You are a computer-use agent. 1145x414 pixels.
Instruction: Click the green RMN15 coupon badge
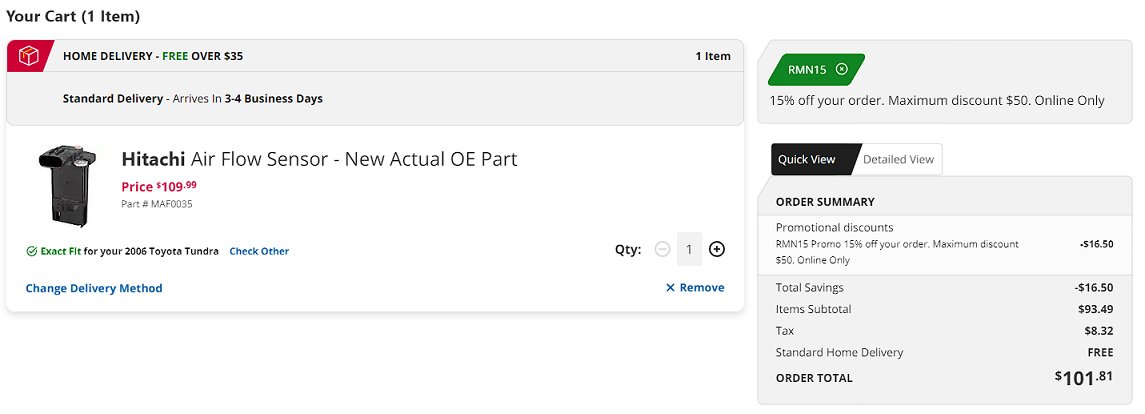point(808,69)
